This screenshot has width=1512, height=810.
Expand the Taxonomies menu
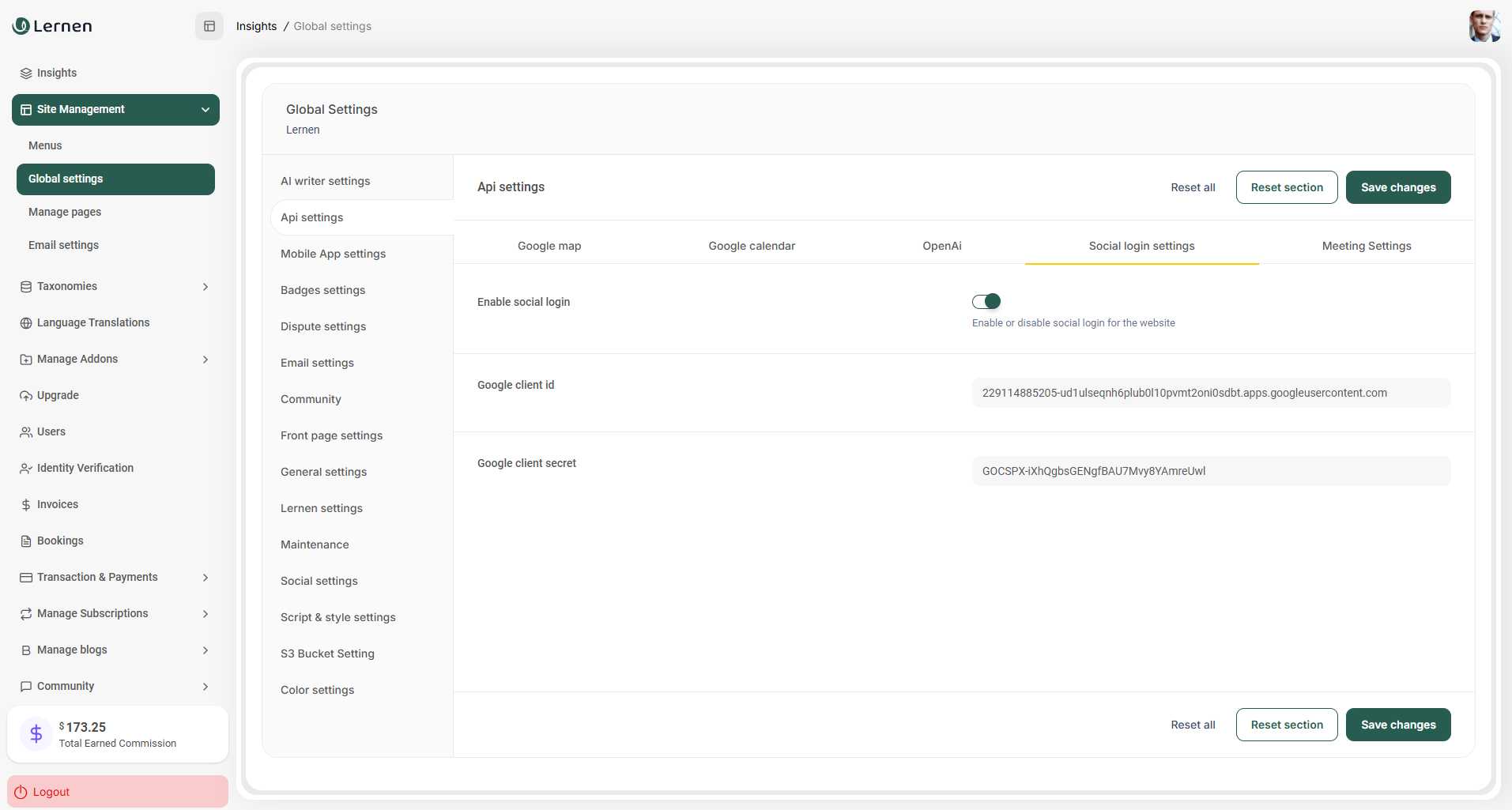click(205, 286)
